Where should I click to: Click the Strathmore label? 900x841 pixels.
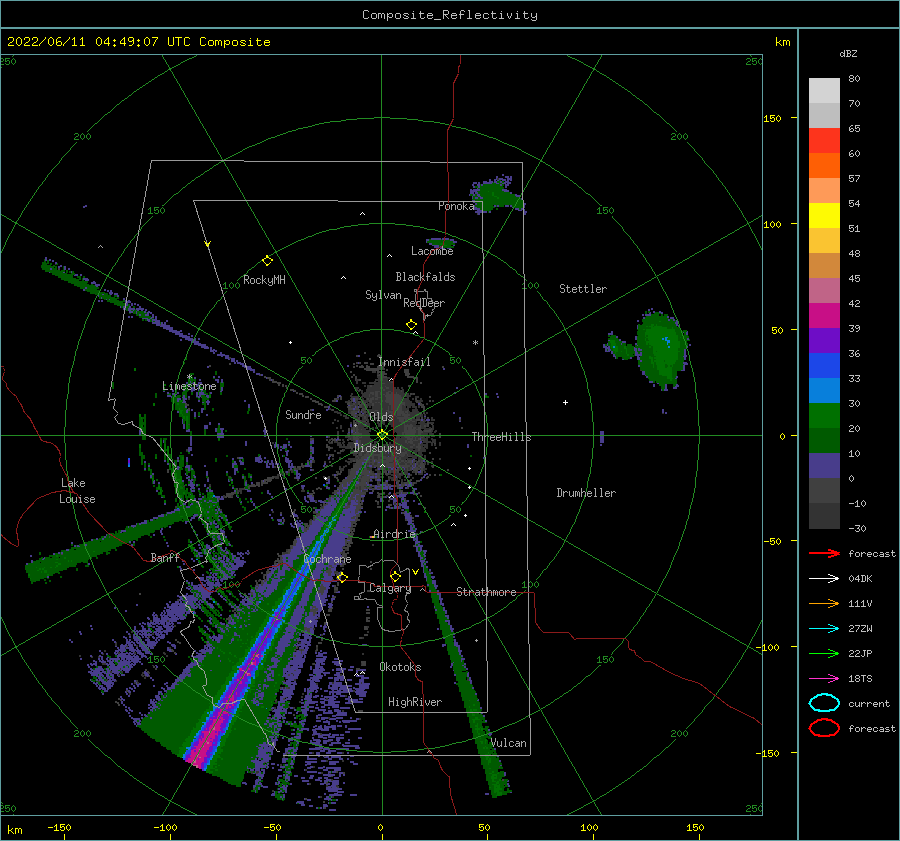[x=486, y=592]
